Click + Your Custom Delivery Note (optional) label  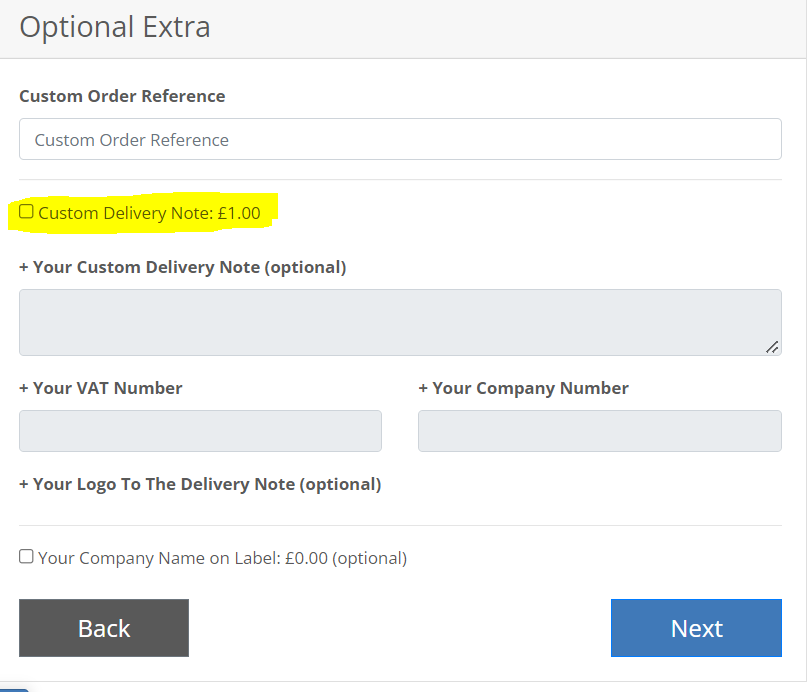click(x=183, y=267)
